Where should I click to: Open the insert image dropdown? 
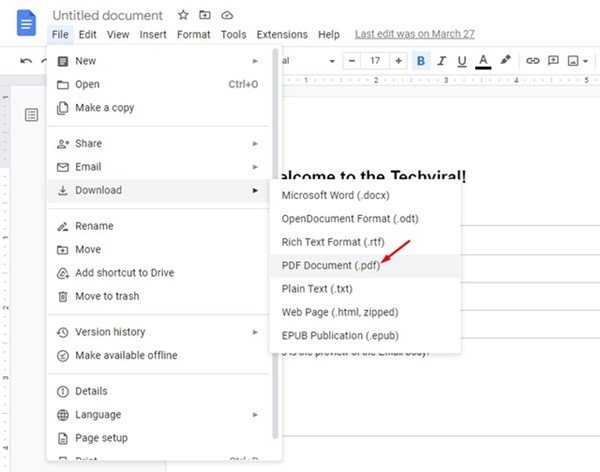click(578, 61)
